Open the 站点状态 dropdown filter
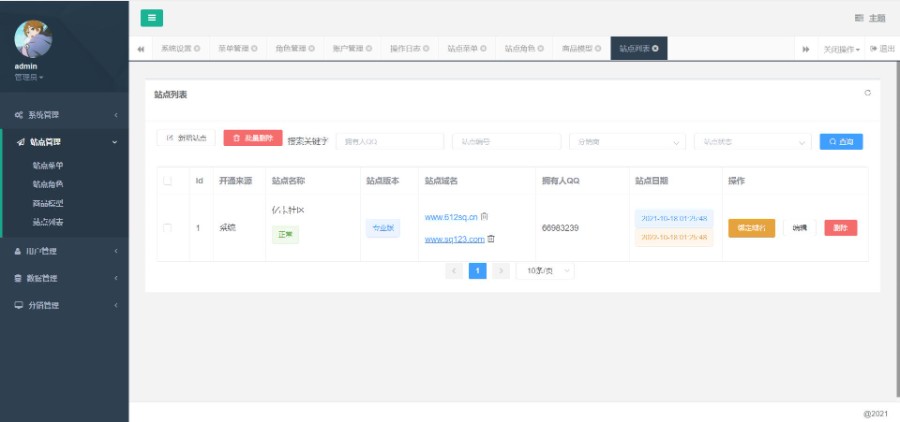Viewport: 900px width, 422px height. 752,142
